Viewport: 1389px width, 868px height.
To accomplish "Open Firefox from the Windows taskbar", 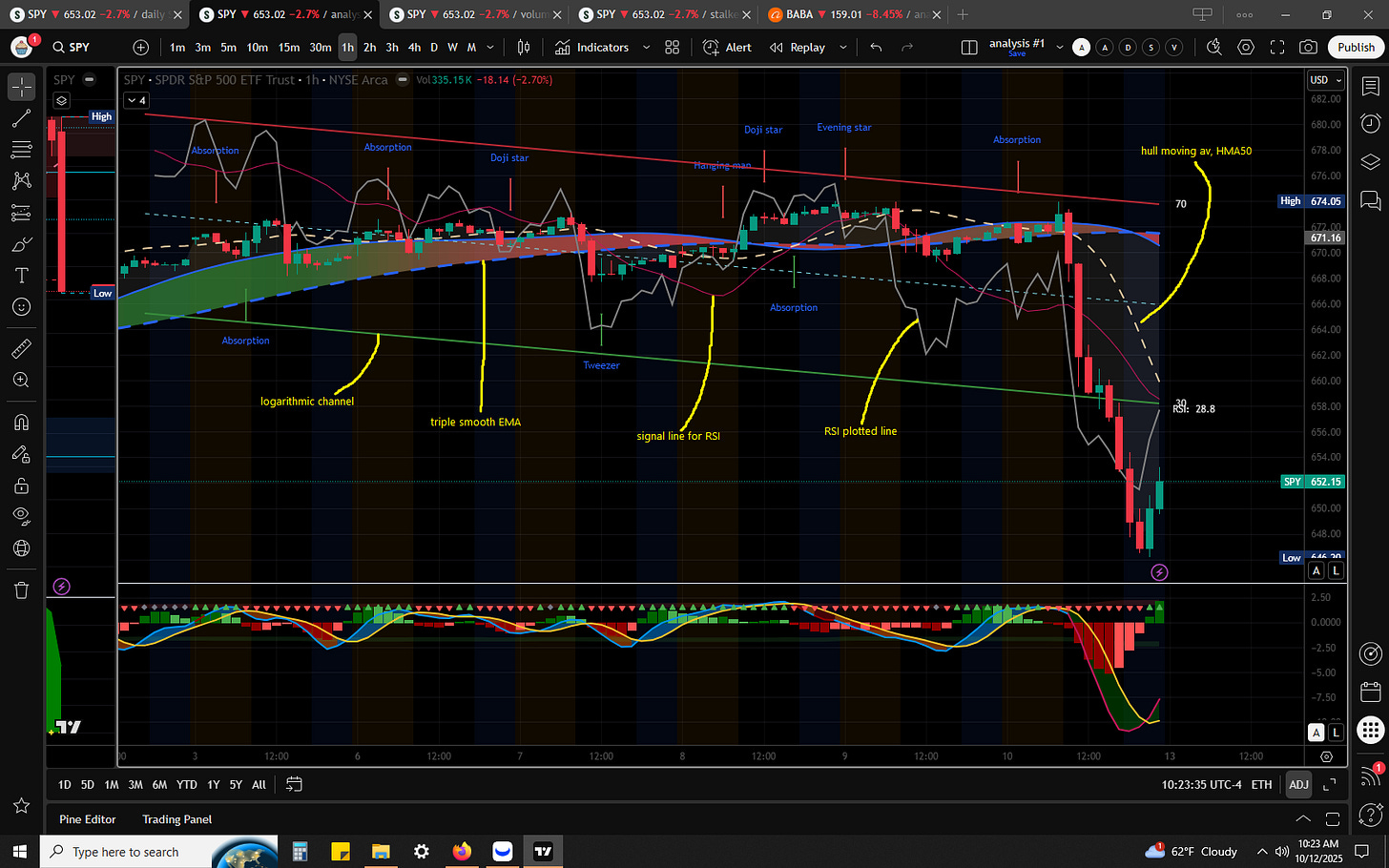I will [462, 851].
